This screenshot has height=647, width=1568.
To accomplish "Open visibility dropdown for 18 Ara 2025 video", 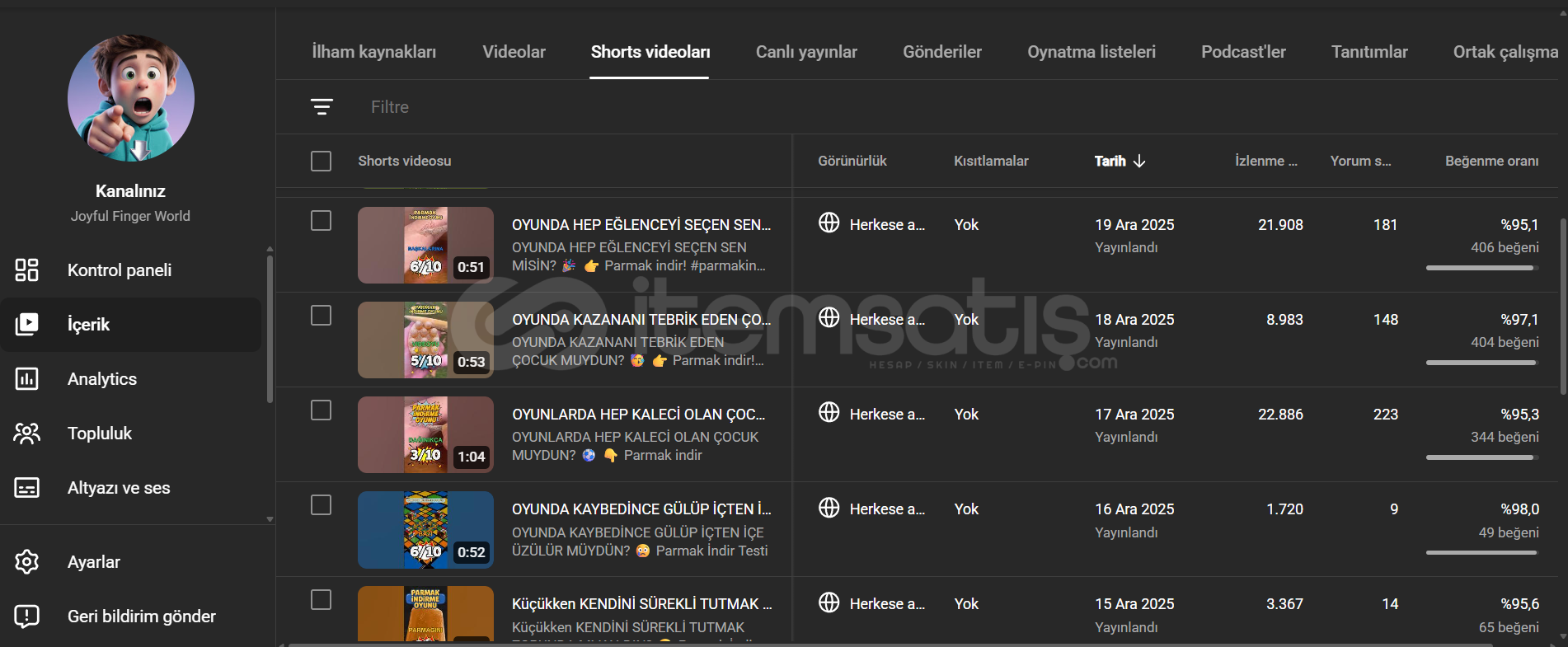I will click(871, 319).
